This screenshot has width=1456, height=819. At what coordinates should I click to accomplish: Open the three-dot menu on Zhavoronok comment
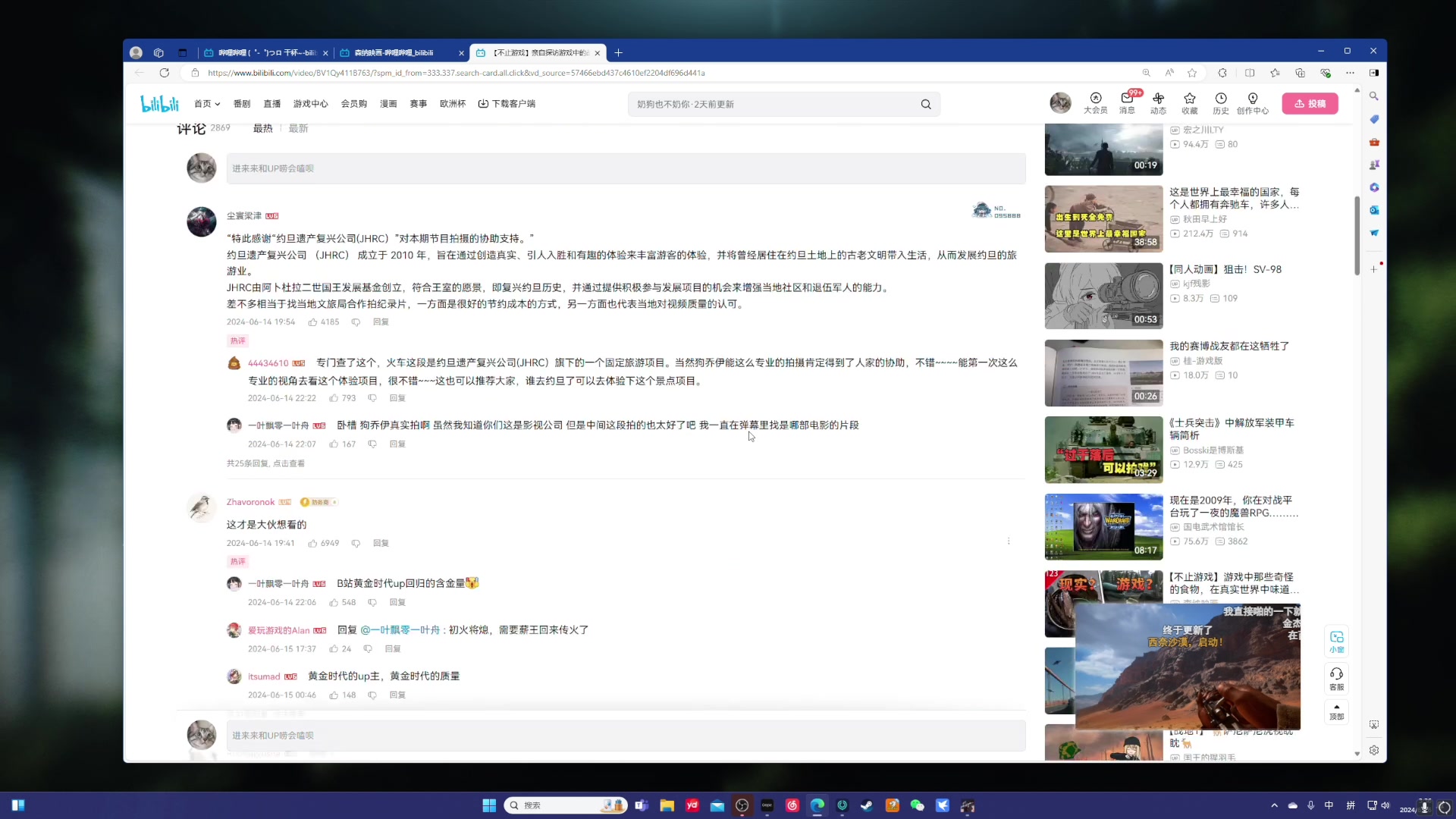point(1009,541)
